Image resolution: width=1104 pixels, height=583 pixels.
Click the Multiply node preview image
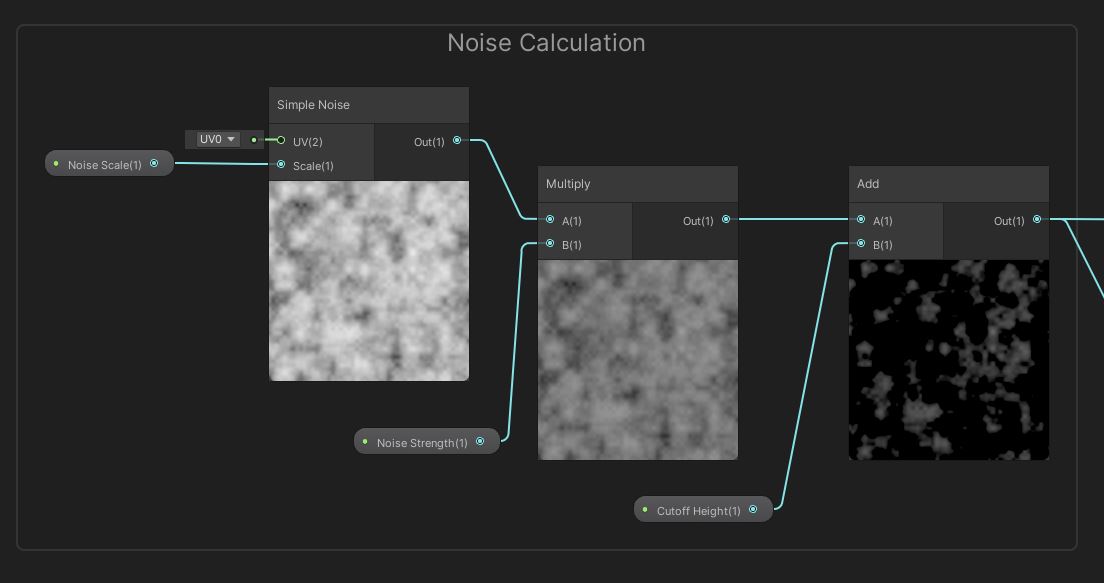638,360
